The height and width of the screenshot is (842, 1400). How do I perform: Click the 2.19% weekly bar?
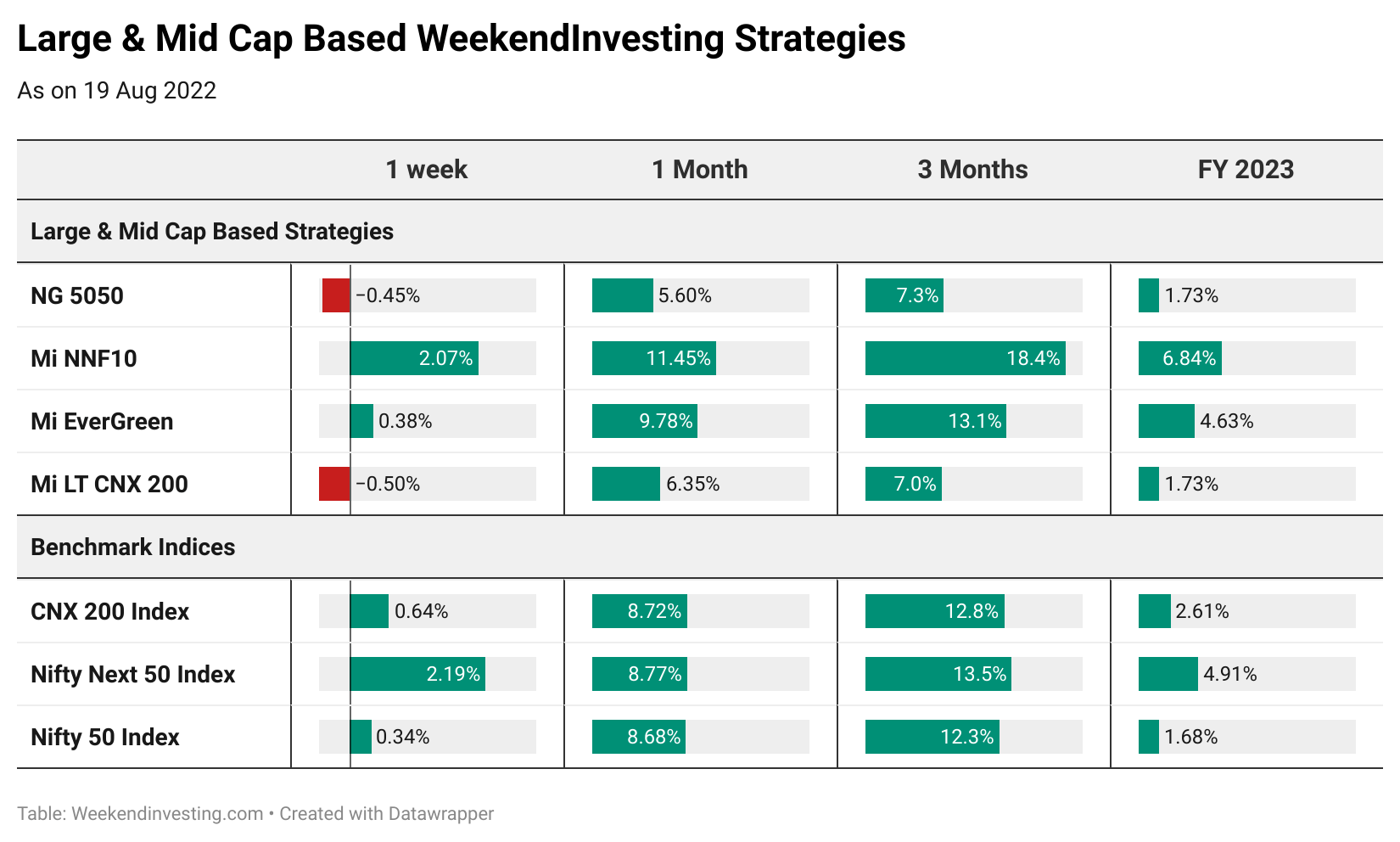tap(417, 674)
